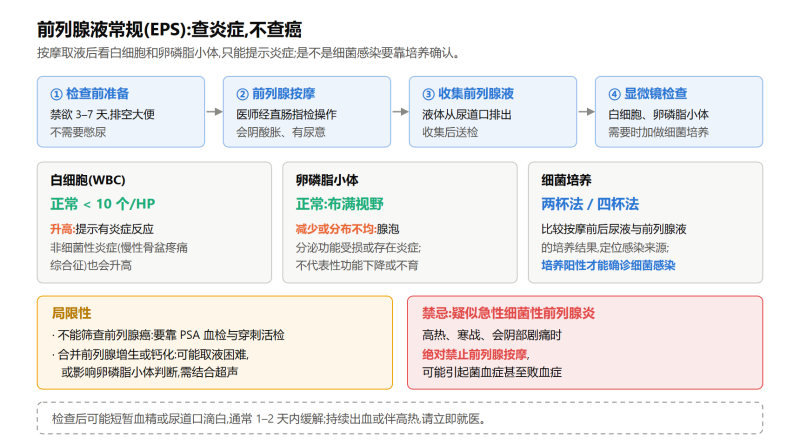Click text 白细胞、卵磷脂小体 in step 4
The height and width of the screenshot is (445, 800).
click(x=658, y=114)
